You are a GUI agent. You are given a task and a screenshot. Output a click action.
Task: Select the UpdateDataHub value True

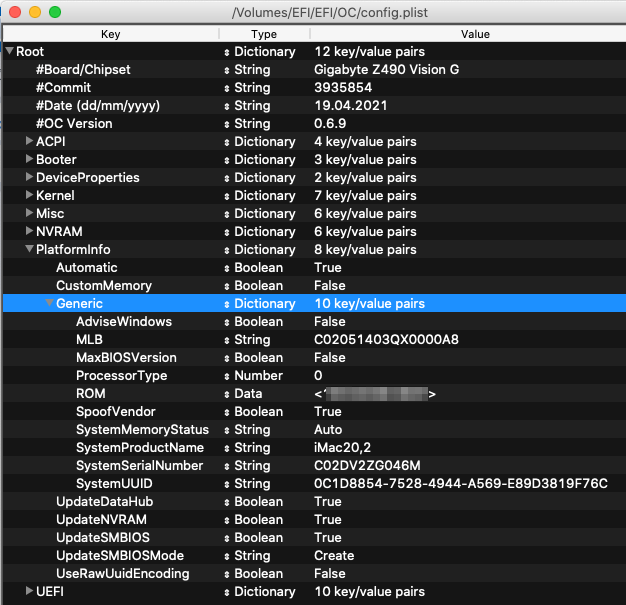pos(328,502)
